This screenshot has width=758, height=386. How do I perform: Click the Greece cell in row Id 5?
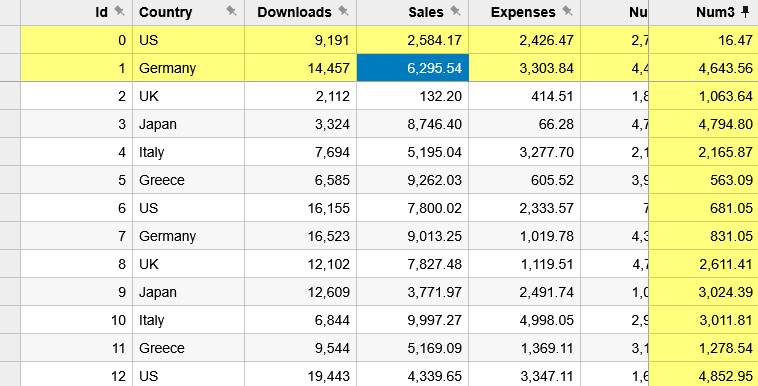coord(189,180)
